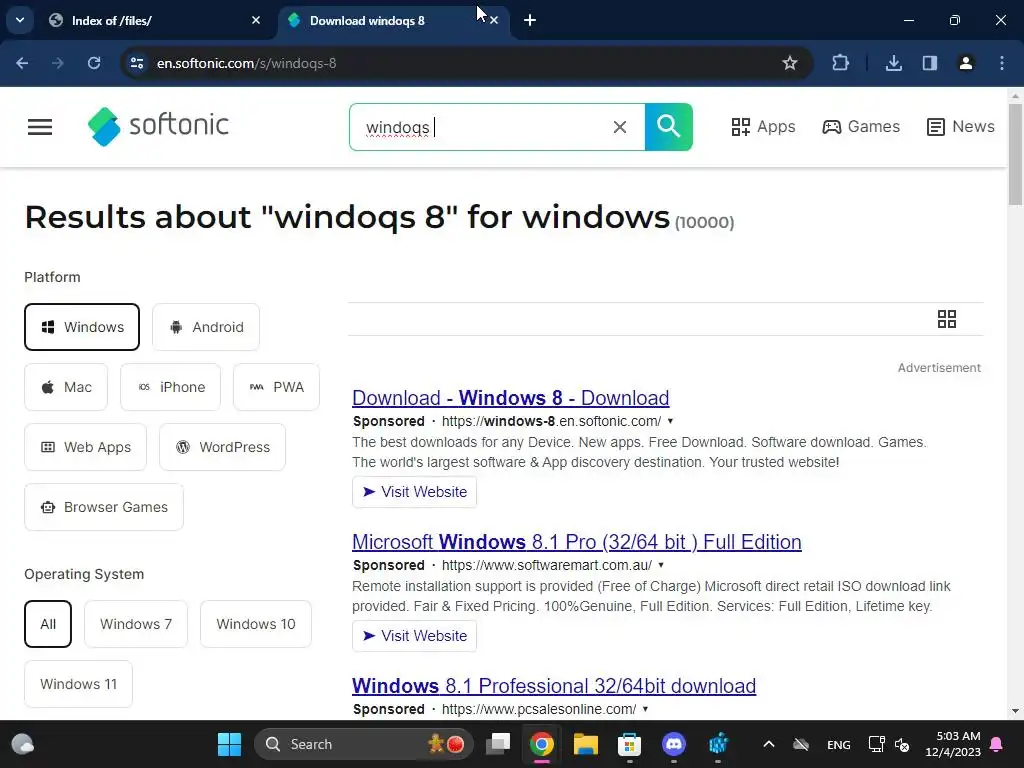Click the page vertical scrollbar thumb
Viewport: 1024px width, 768px height.
pyautogui.click(x=1015, y=154)
